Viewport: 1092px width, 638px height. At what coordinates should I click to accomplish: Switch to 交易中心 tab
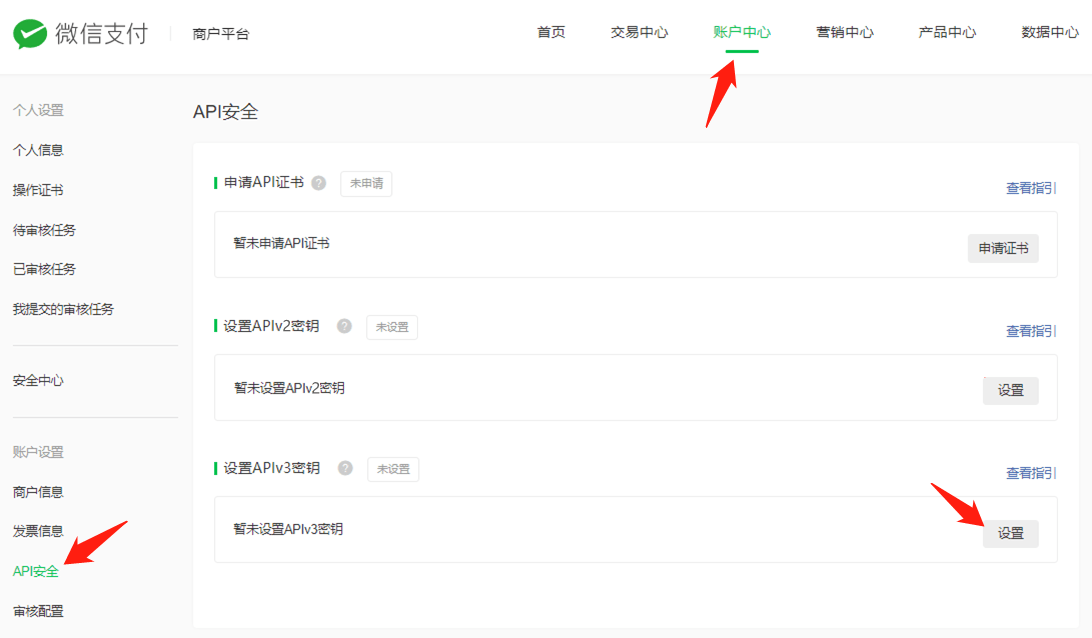(639, 32)
